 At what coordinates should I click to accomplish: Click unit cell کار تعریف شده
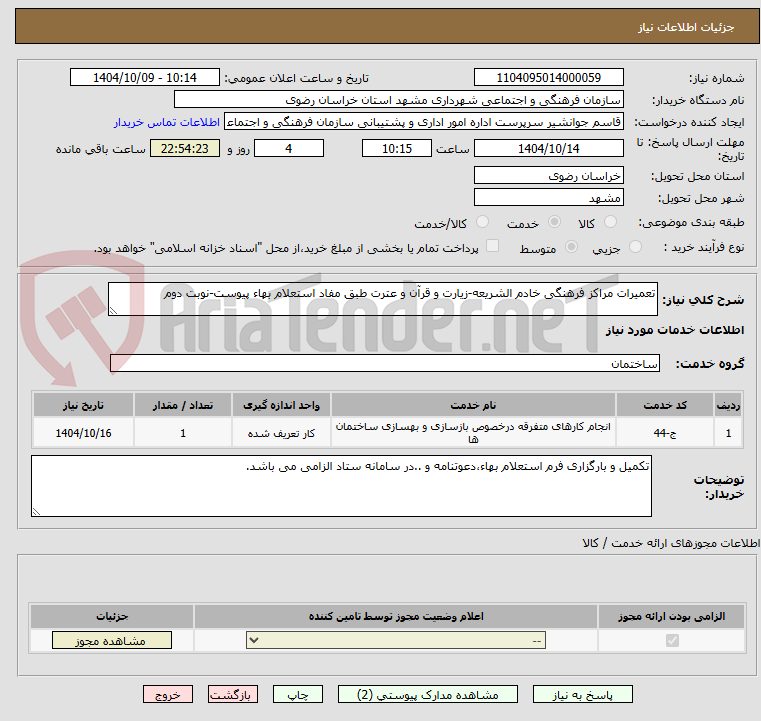click(x=281, y=432)
